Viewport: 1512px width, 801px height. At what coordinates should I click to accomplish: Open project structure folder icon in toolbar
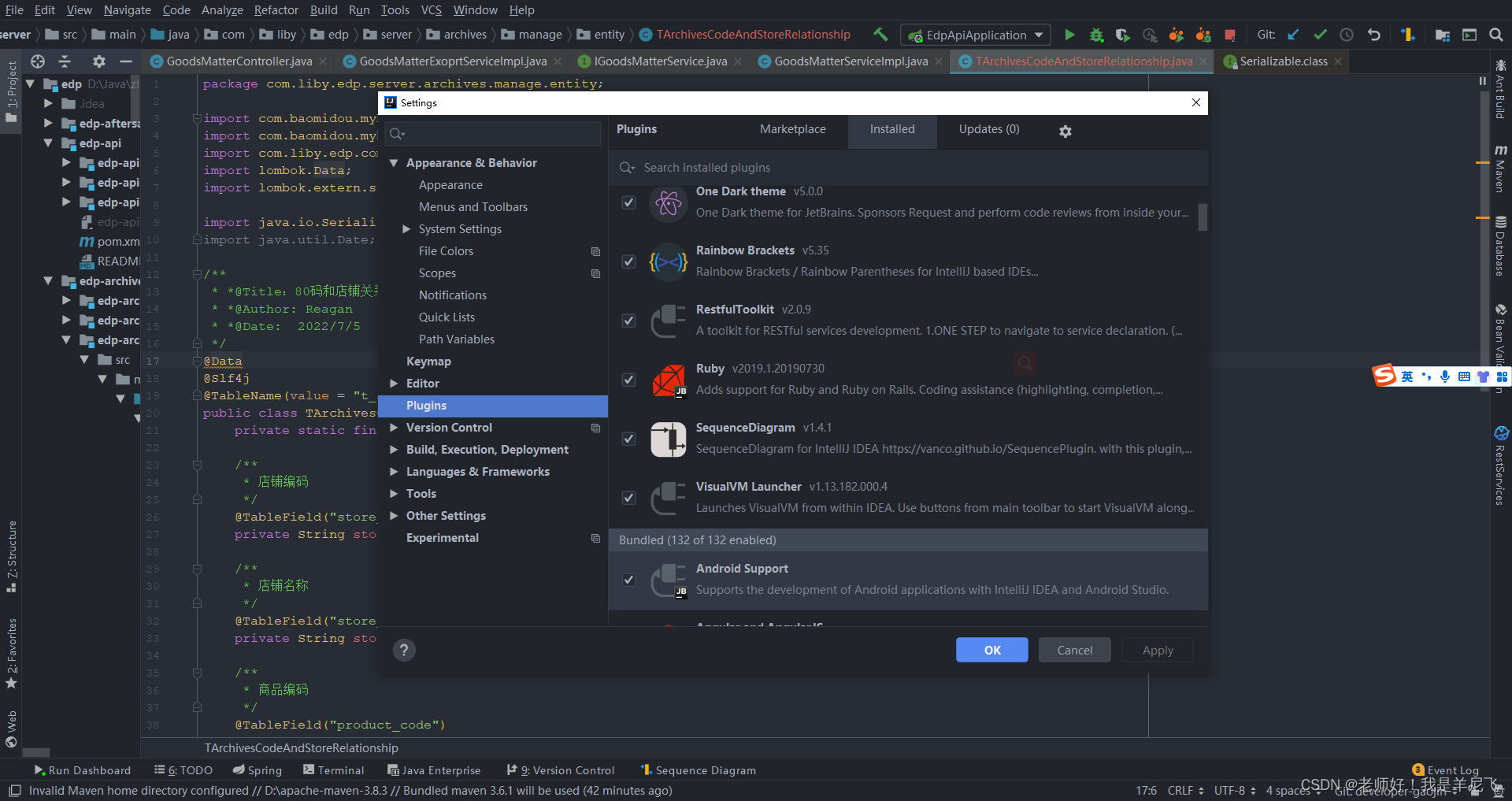coord(1443,35)
